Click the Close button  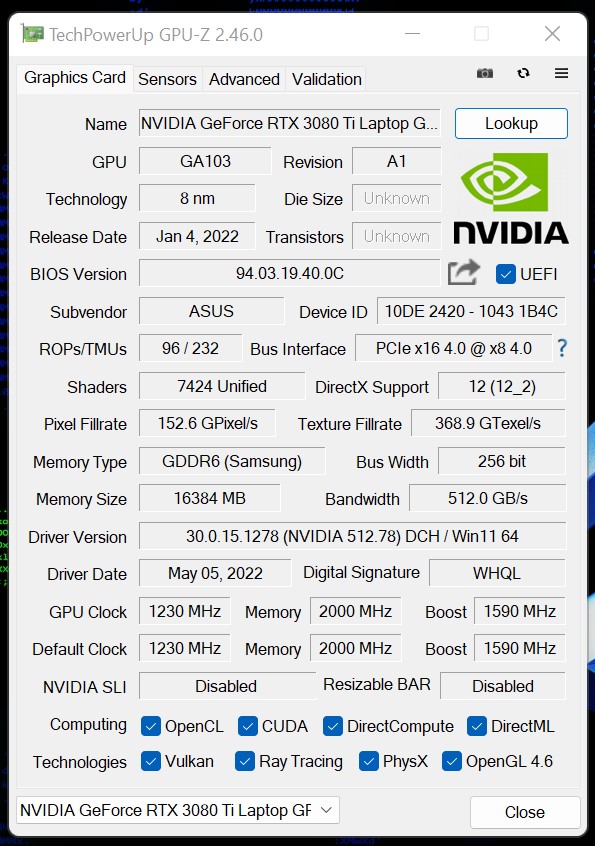coord(525,812)
